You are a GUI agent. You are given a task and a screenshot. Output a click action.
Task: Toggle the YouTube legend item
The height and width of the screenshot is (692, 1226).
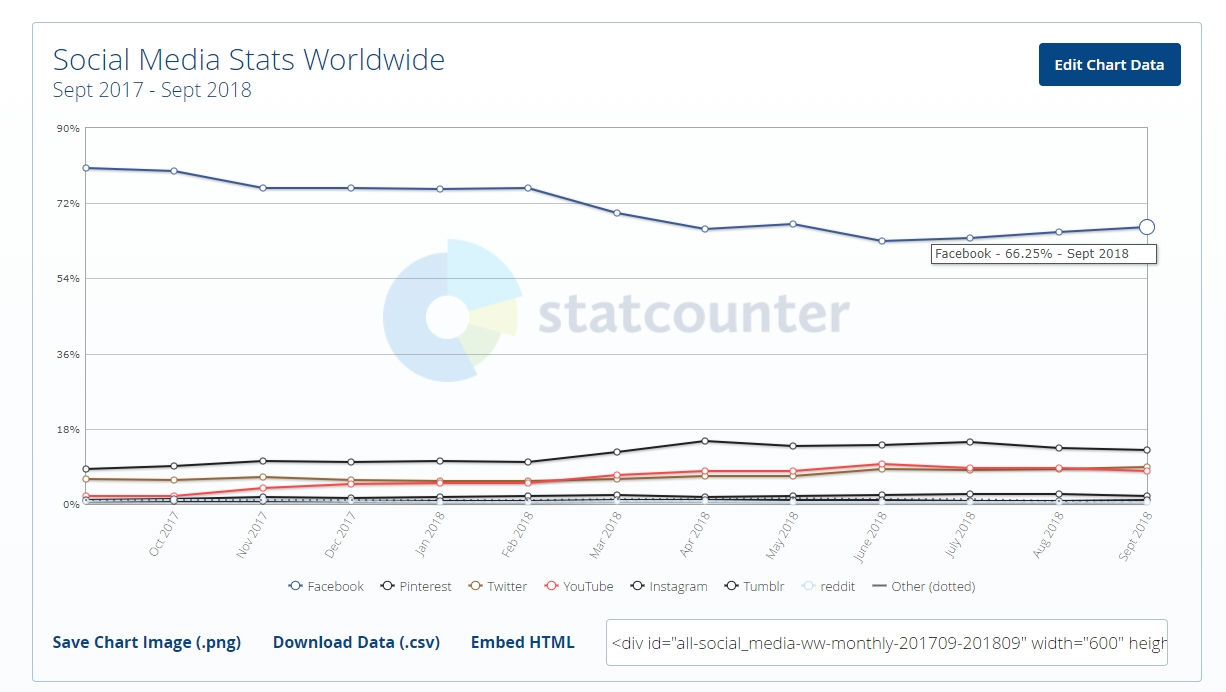(579, 586)
